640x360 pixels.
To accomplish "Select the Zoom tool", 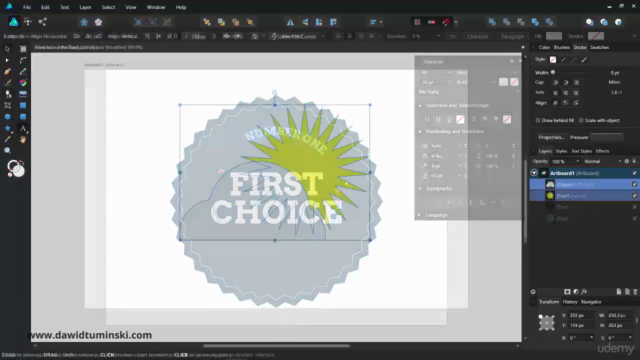I will pos(7,151).
